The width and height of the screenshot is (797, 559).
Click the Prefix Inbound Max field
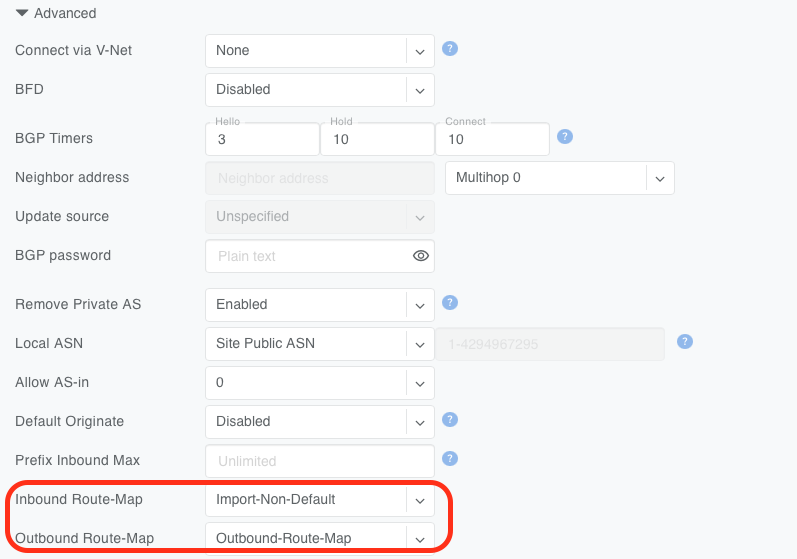coord(319,461)
